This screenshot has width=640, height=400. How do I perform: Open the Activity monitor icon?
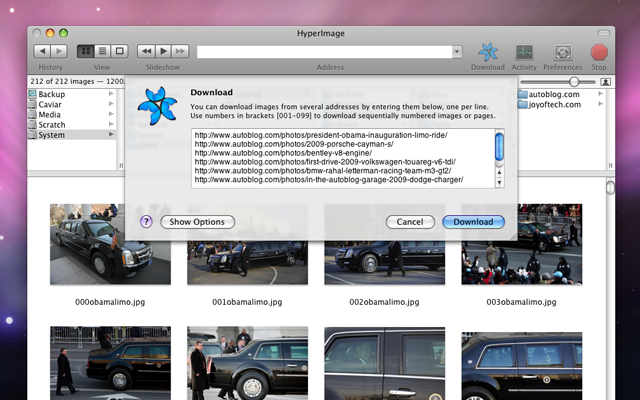click(523, 52)
